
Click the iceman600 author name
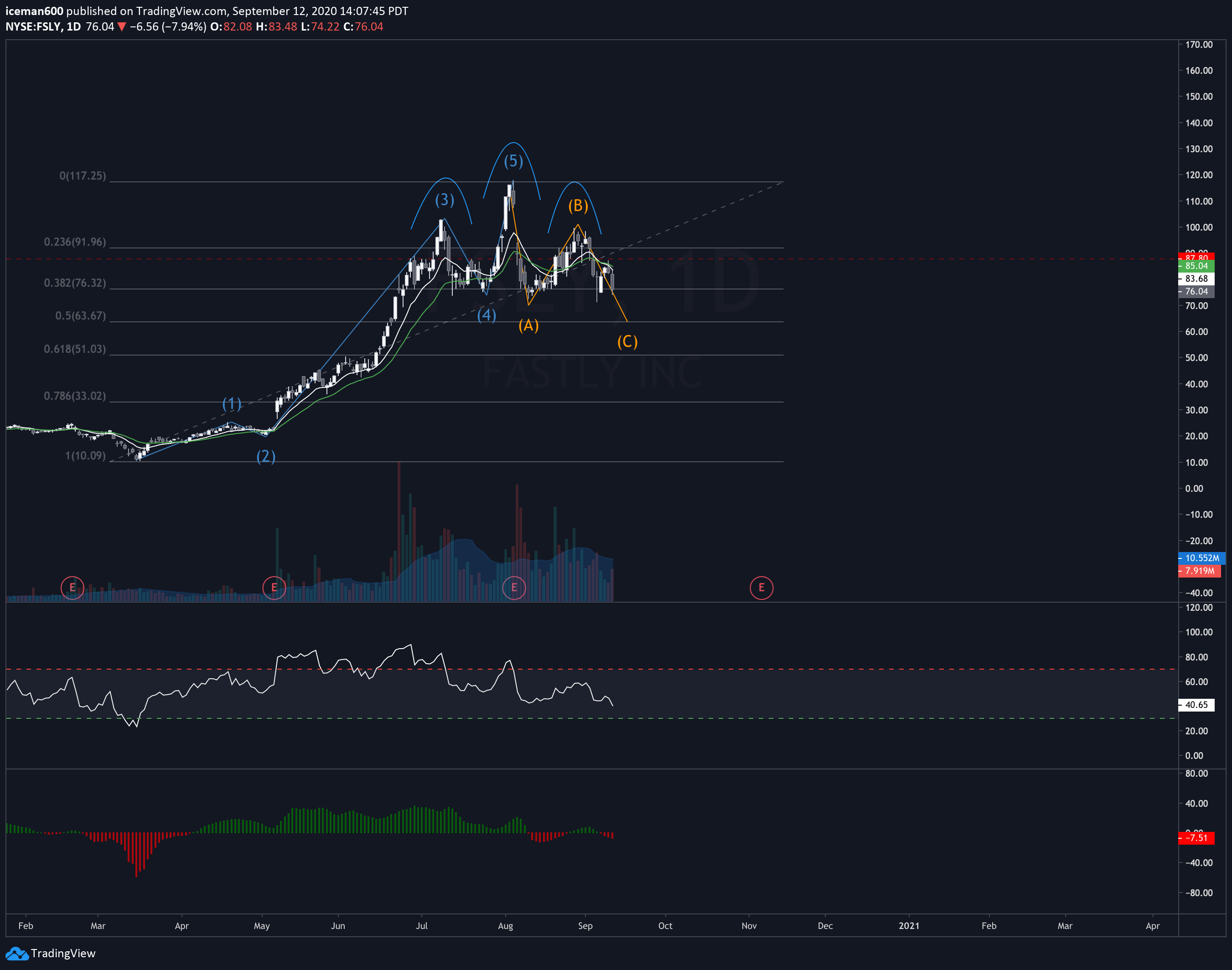coord(34,11)
